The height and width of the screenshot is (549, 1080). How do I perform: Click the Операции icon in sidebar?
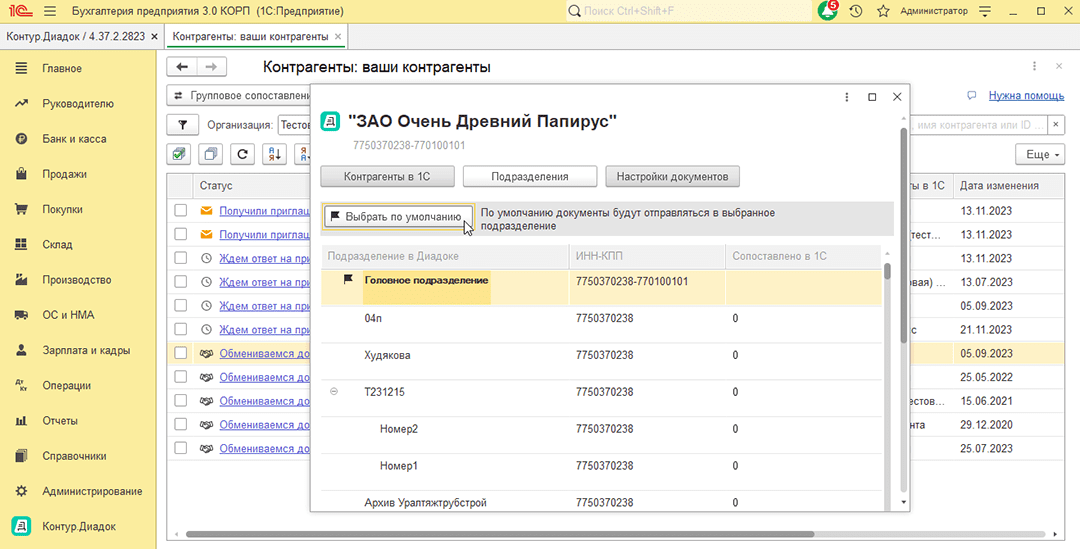21,385
